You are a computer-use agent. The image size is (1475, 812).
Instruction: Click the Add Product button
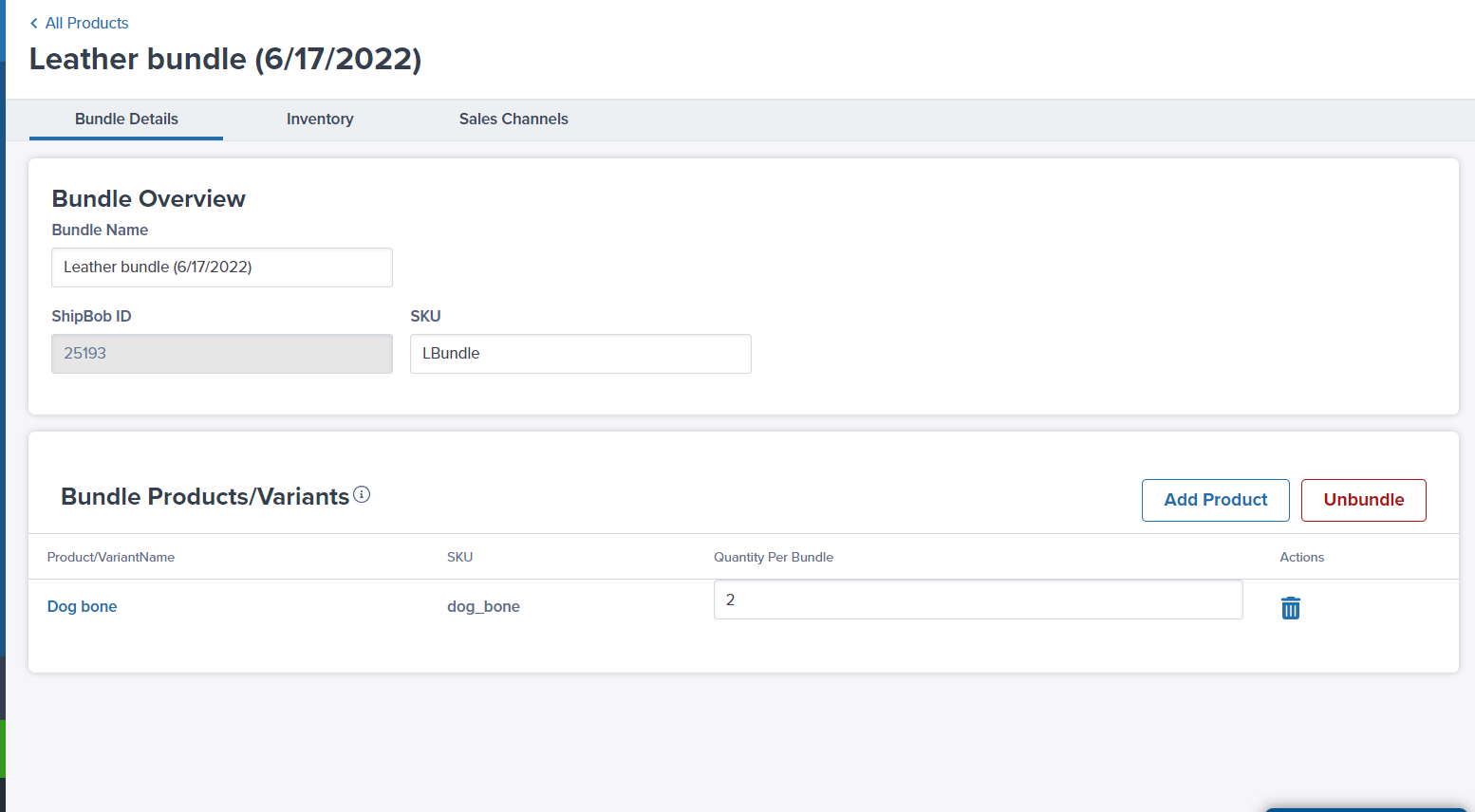[x=1215, y=500]
